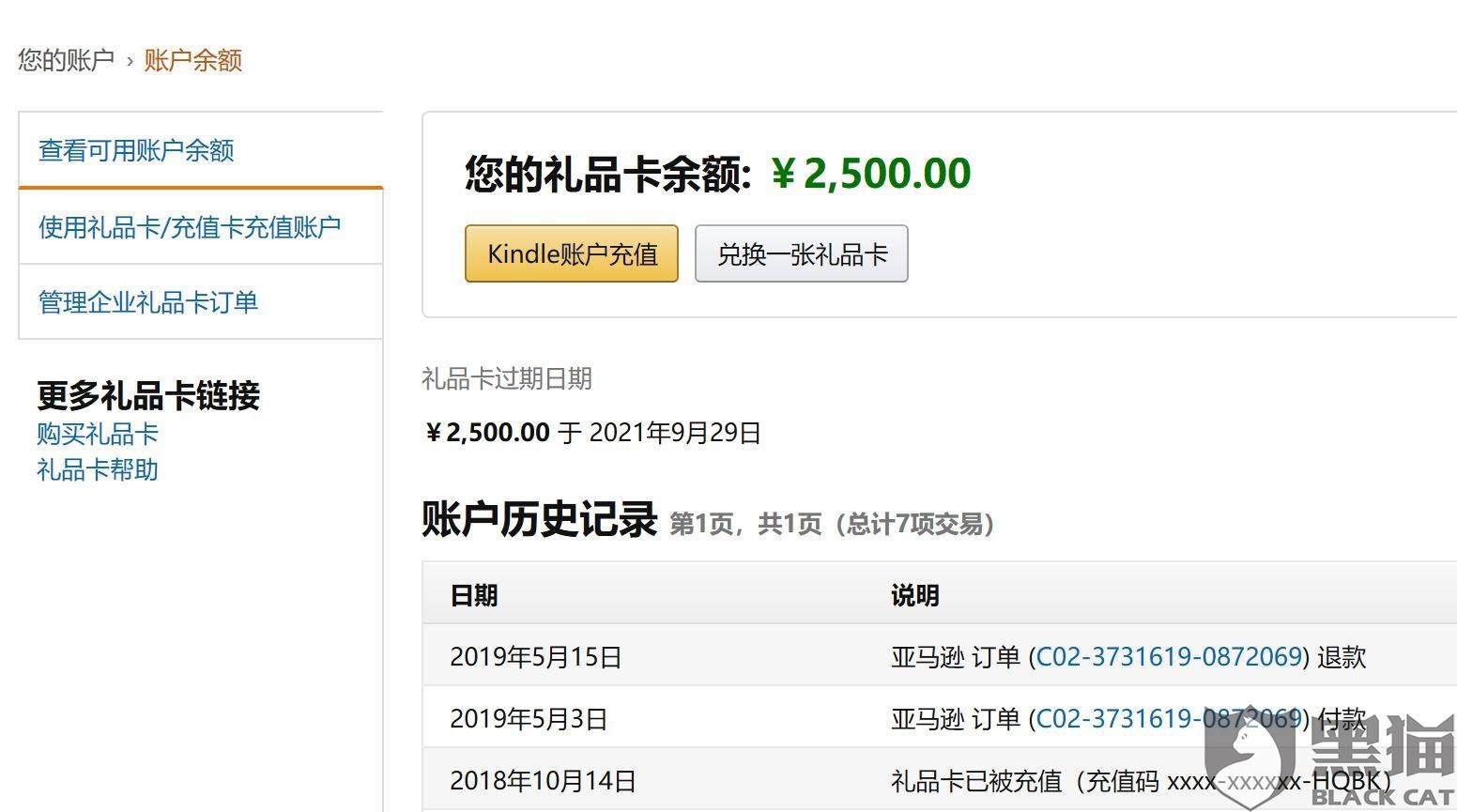
Task: Click the breadcrumb arrow separator
Action: [x=130, y=62]
